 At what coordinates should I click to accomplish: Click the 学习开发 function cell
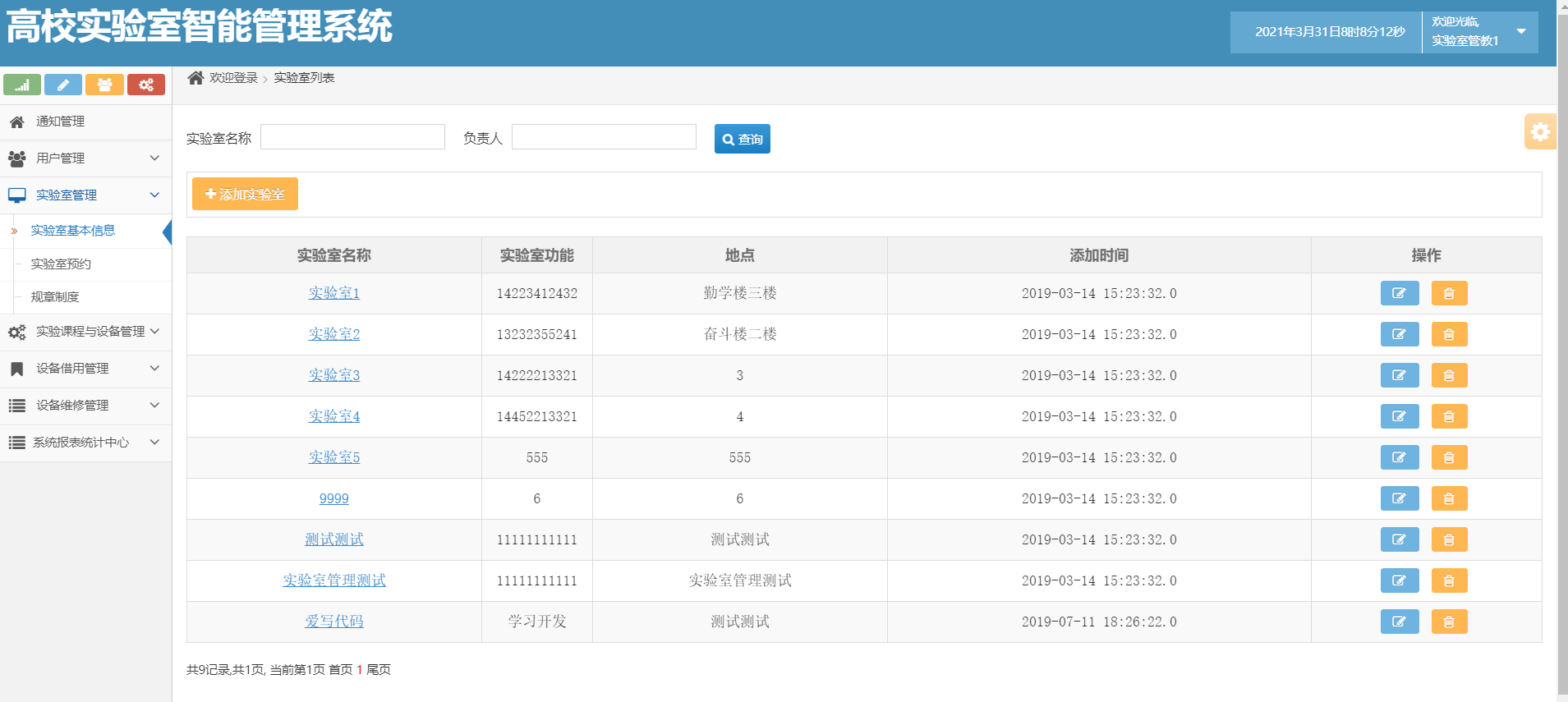pos(537,622)
